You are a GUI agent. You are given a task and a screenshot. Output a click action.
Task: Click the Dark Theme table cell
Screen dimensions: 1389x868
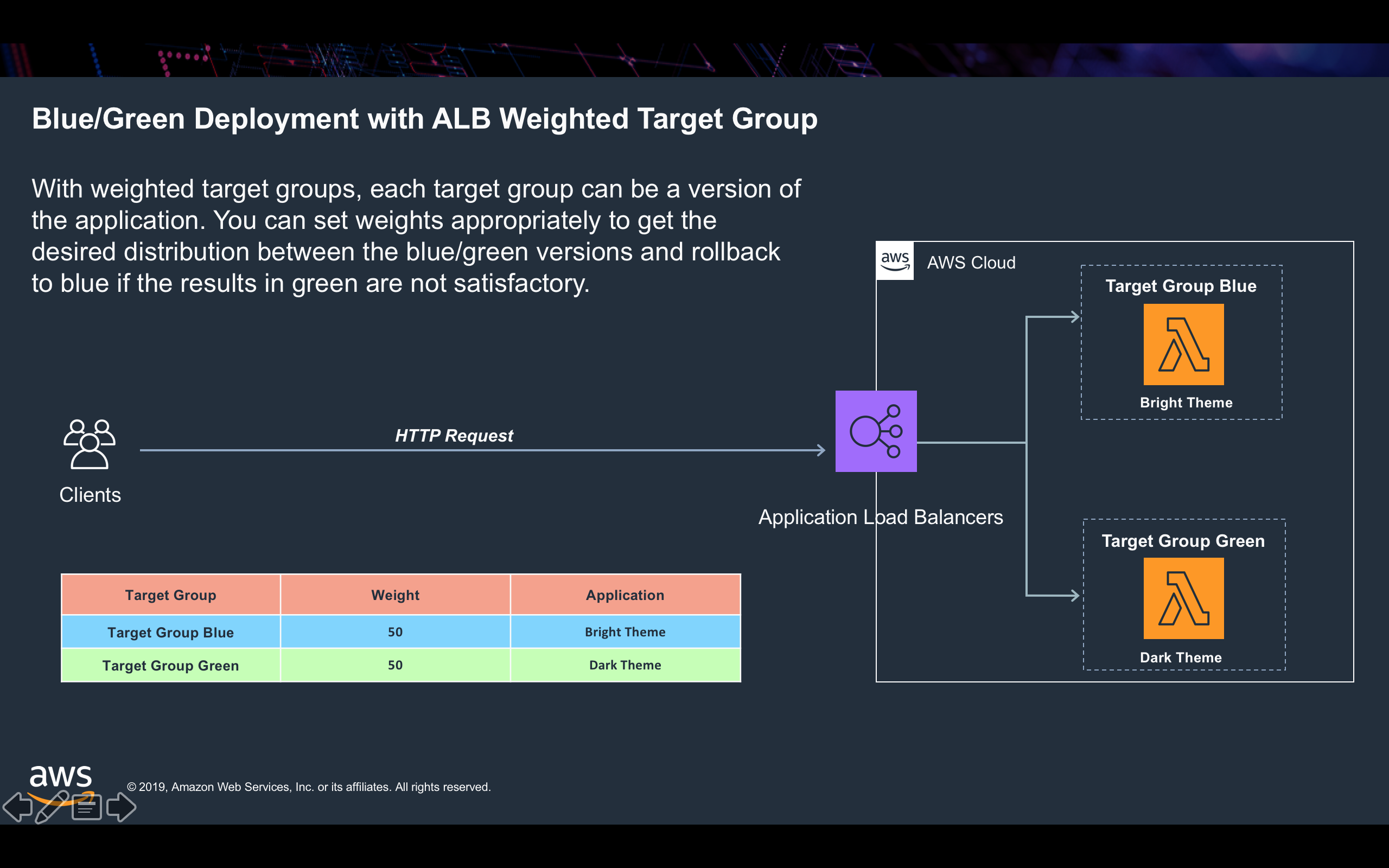click(625, 665)
